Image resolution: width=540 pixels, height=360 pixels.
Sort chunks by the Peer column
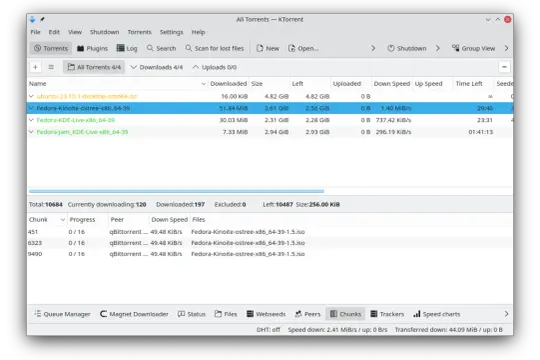(x=128, y=219)
